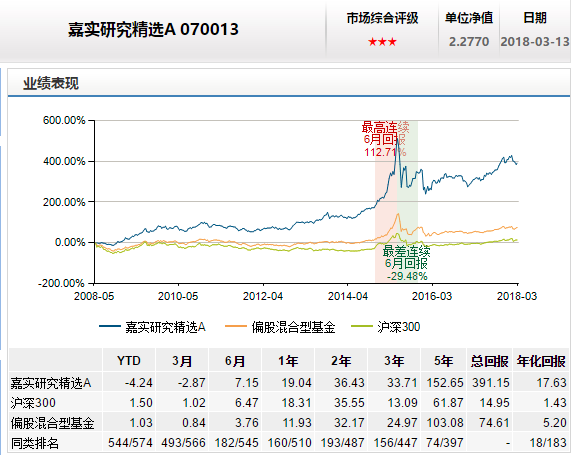Click the 总回报 value 391.15

[x=491, y=383]
